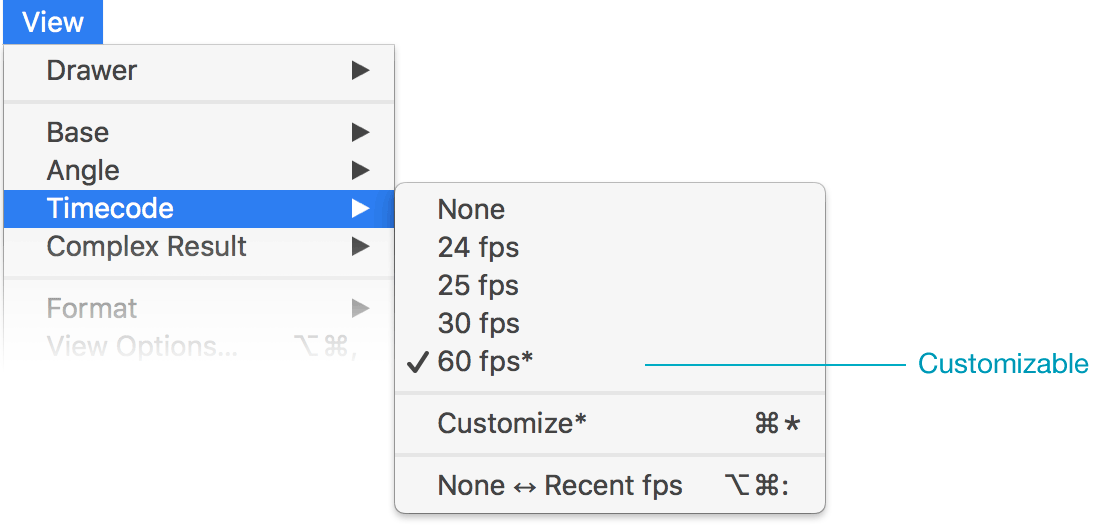Select checked 60 fps* timecode option
The image size is (1100, 530).
click(x=610, y=362)
